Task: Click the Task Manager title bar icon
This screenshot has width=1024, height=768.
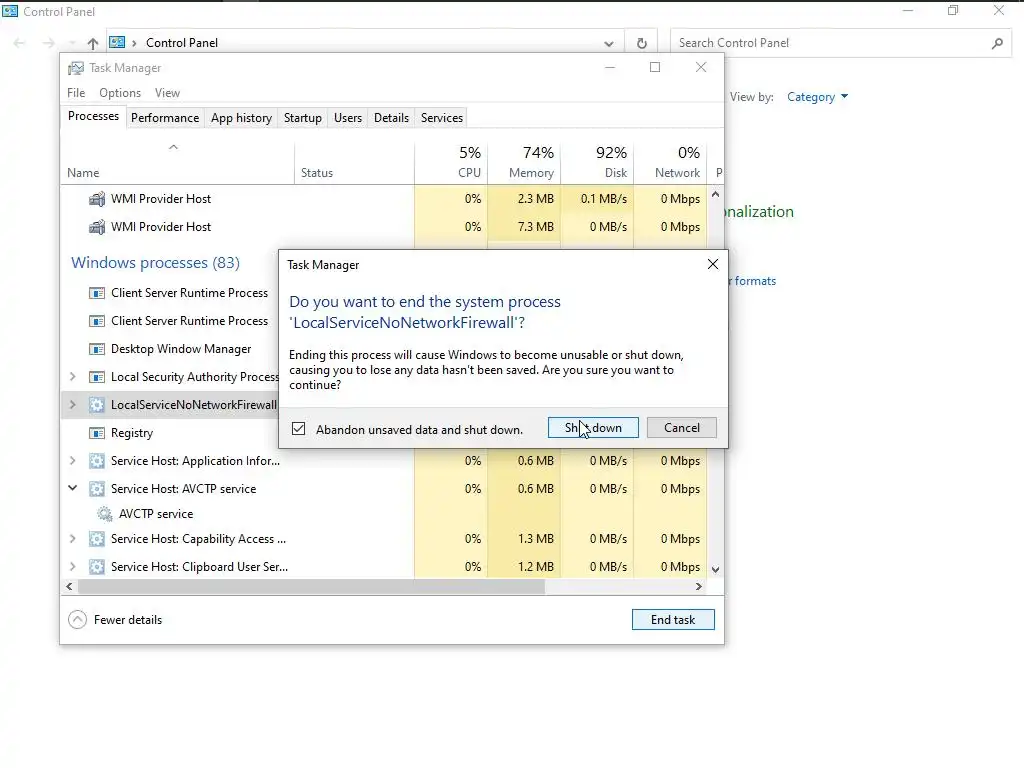Action: [x=76, y=68]
